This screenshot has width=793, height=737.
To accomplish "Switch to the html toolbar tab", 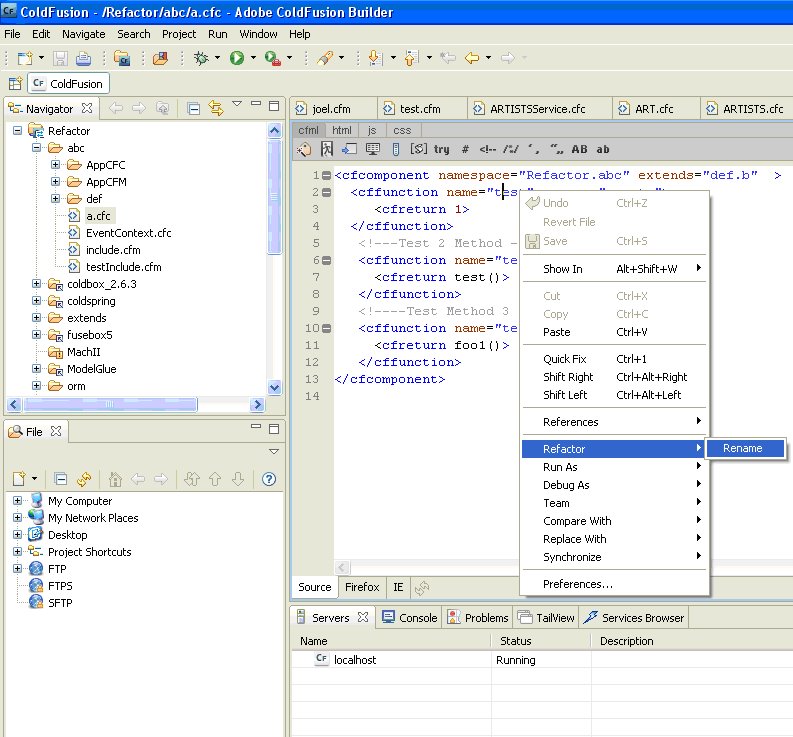I will (341, 130).
